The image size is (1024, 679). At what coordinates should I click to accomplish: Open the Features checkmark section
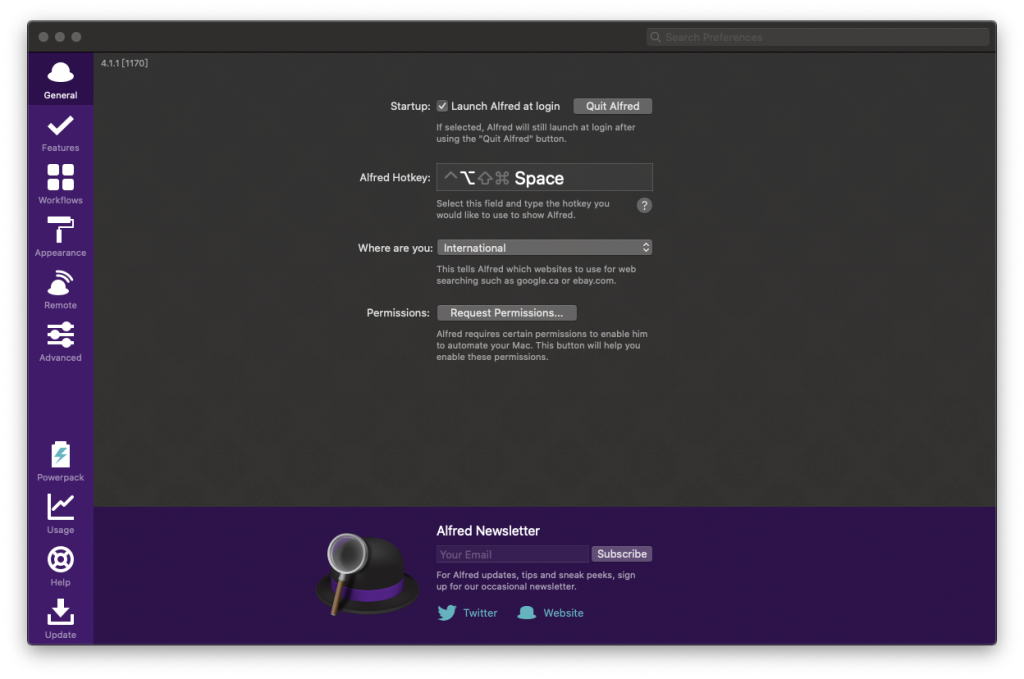(x=60, y=133)
